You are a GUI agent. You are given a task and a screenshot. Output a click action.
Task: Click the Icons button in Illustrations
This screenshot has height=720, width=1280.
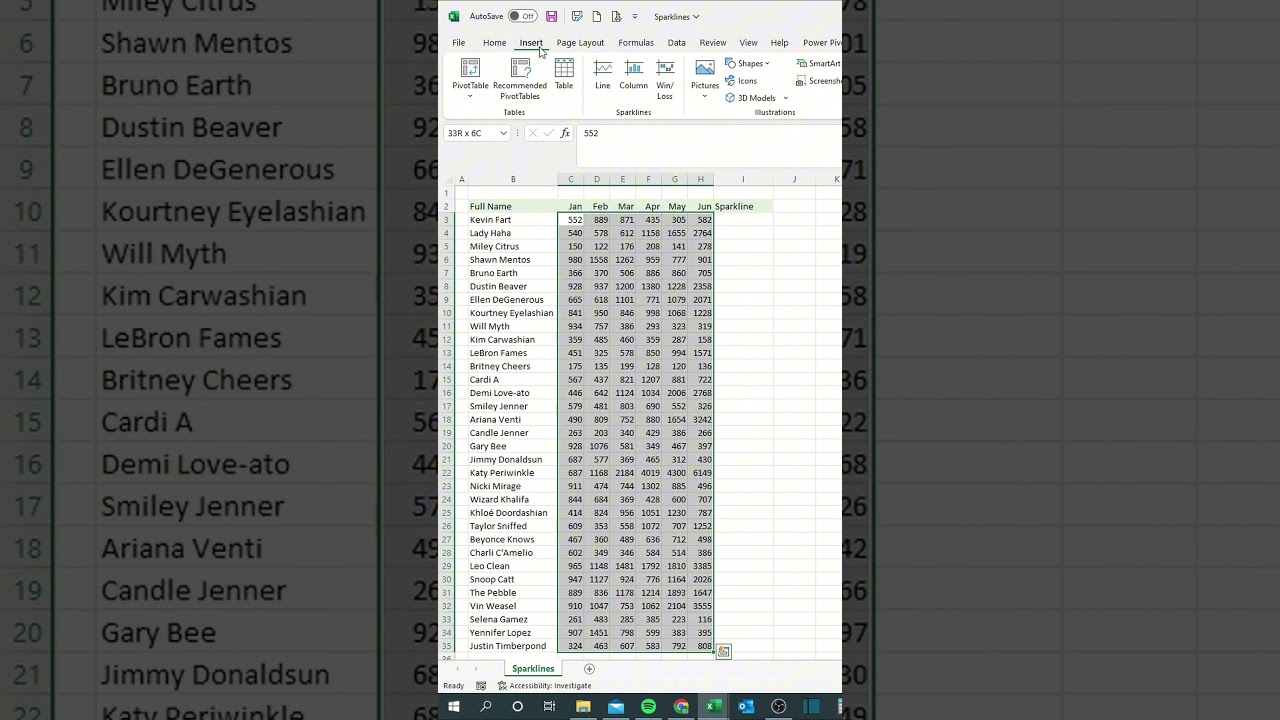(741, 81)
